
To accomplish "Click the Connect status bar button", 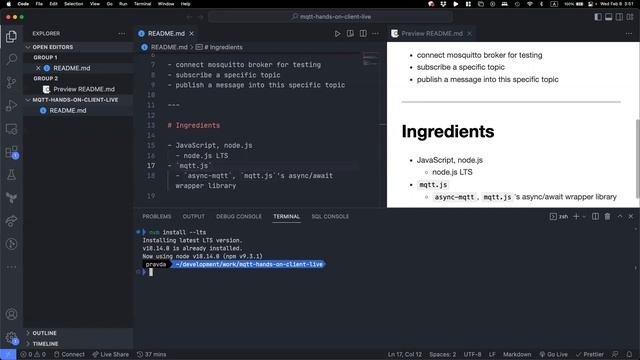I will [x=69, y=354].
